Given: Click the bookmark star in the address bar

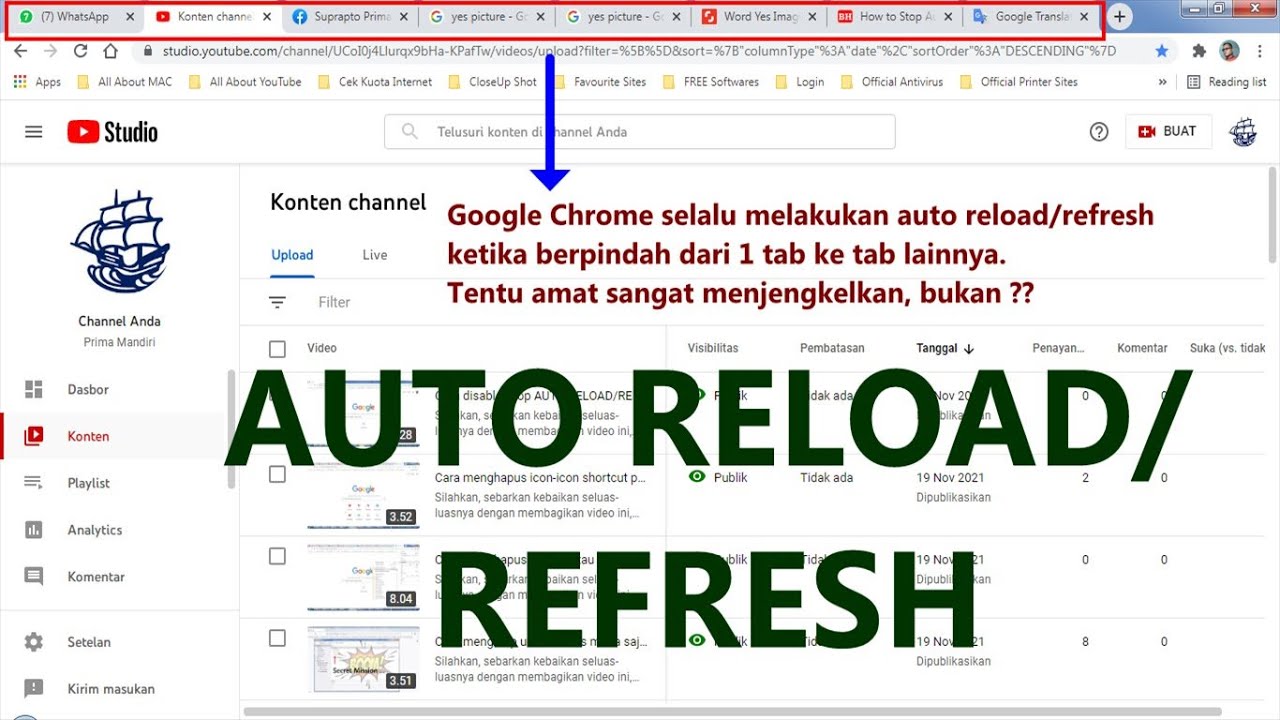Looking at the screenshot, I should (1161, 51).
